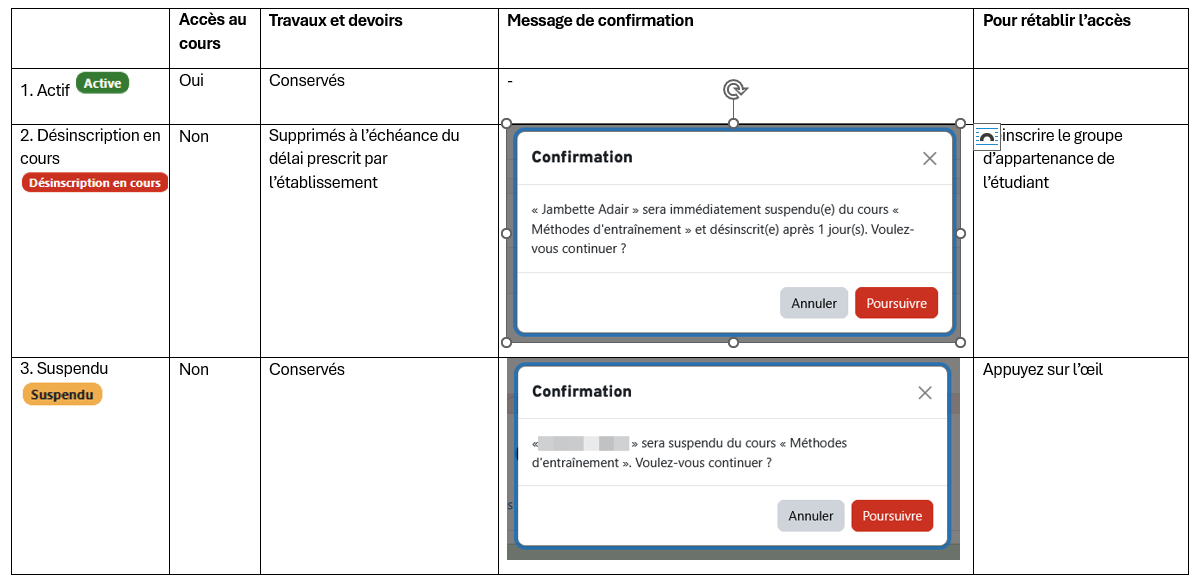
Task: Place cursor in 'Appuyez sur l'œil' cell text
Action: (1042, 370)
